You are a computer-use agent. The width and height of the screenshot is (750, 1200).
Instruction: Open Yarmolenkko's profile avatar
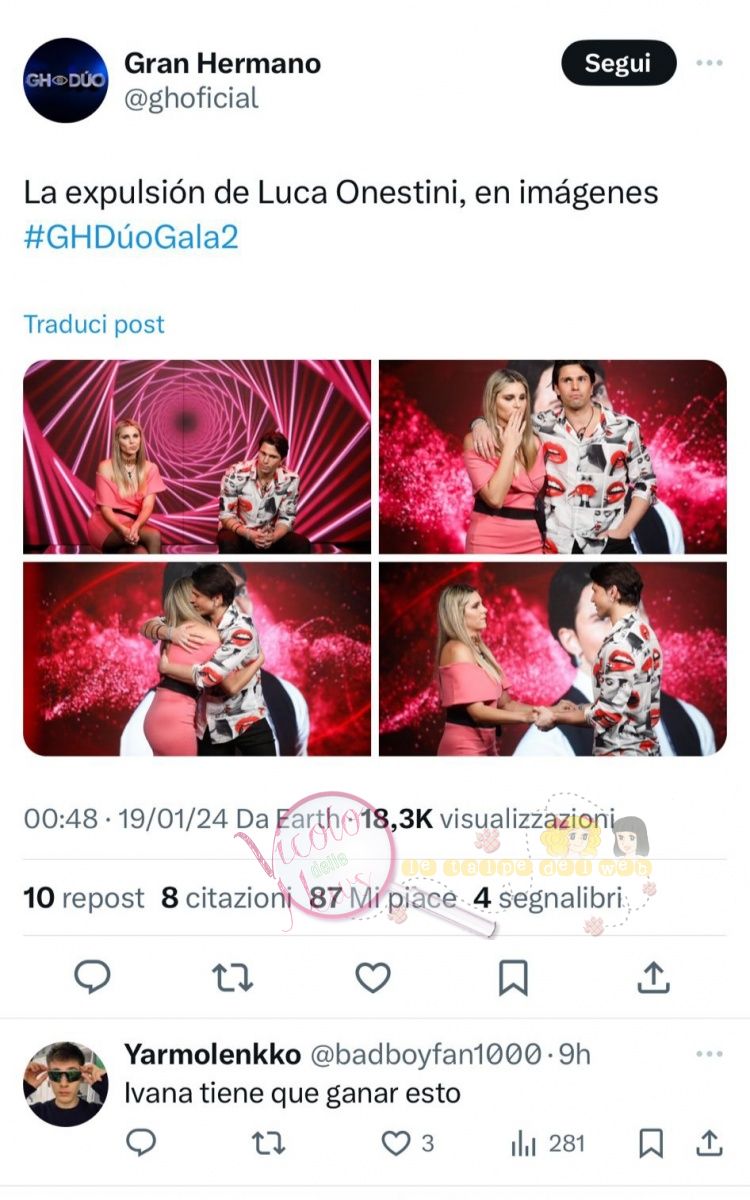(65, 1084)
